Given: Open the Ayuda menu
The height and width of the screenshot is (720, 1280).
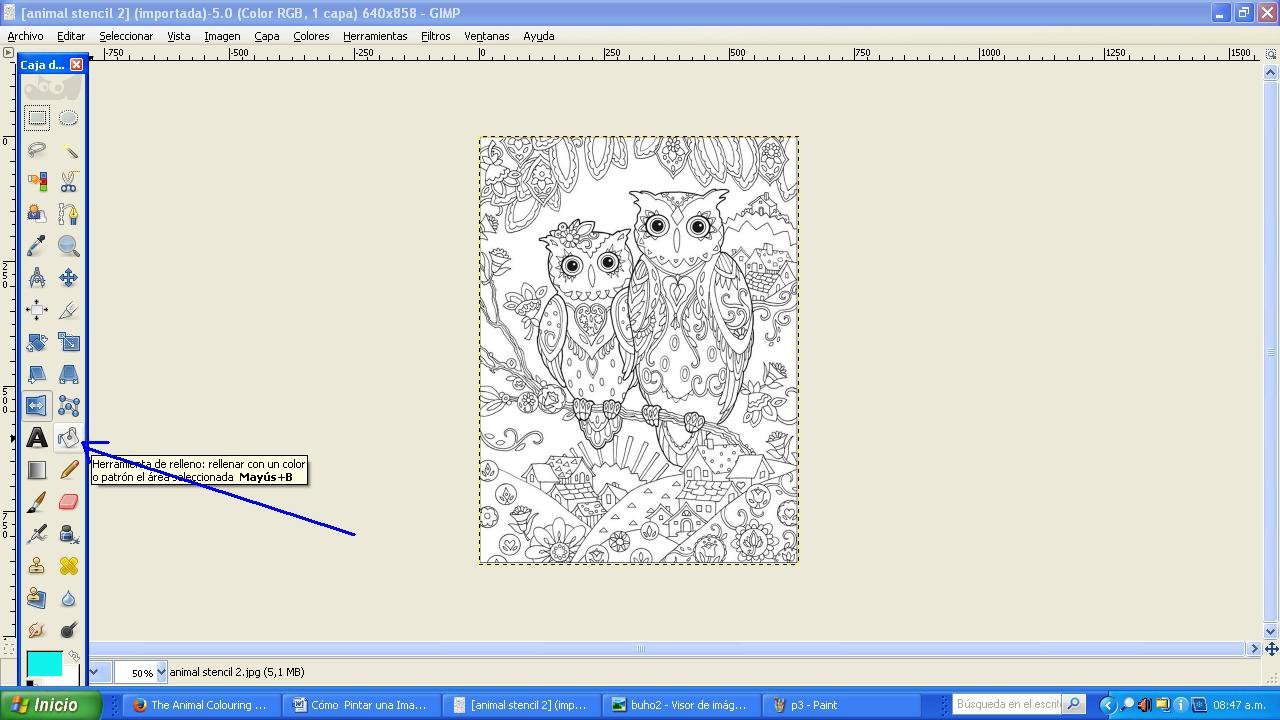Looking at the screenshot, I should click(538, 36).
